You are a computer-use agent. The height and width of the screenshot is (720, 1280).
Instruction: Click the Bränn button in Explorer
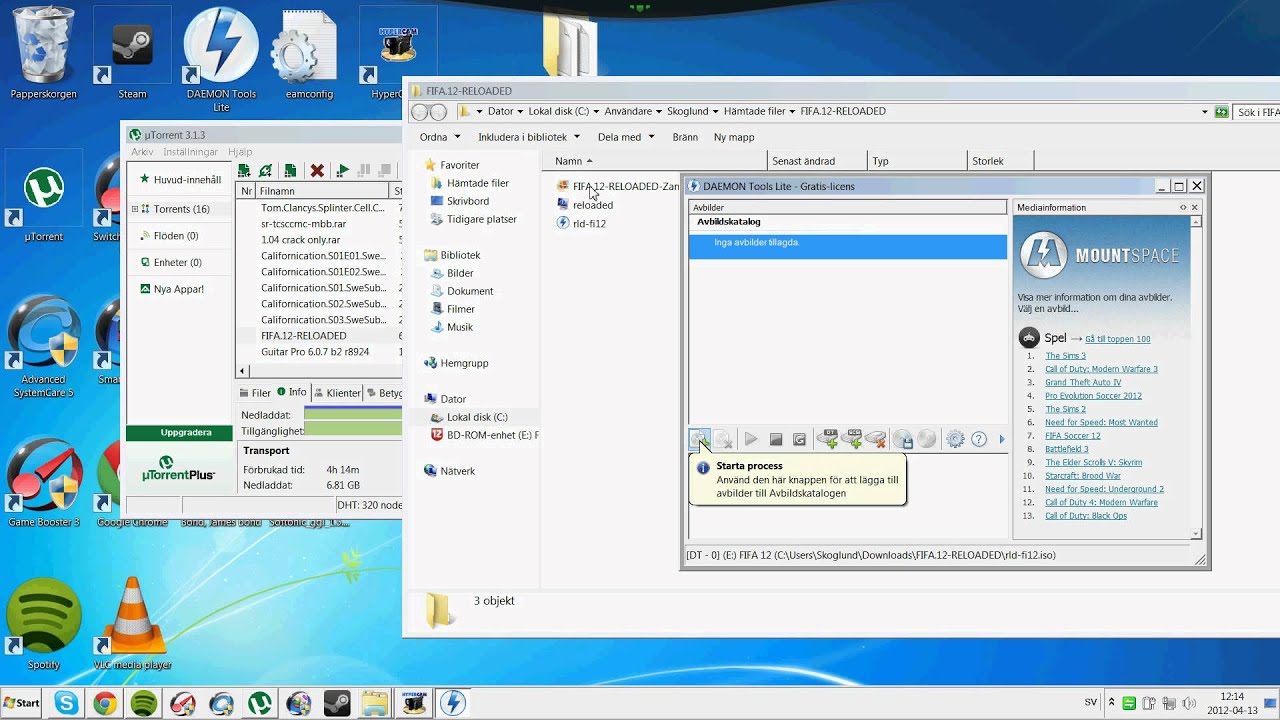(x=685, y=137)
